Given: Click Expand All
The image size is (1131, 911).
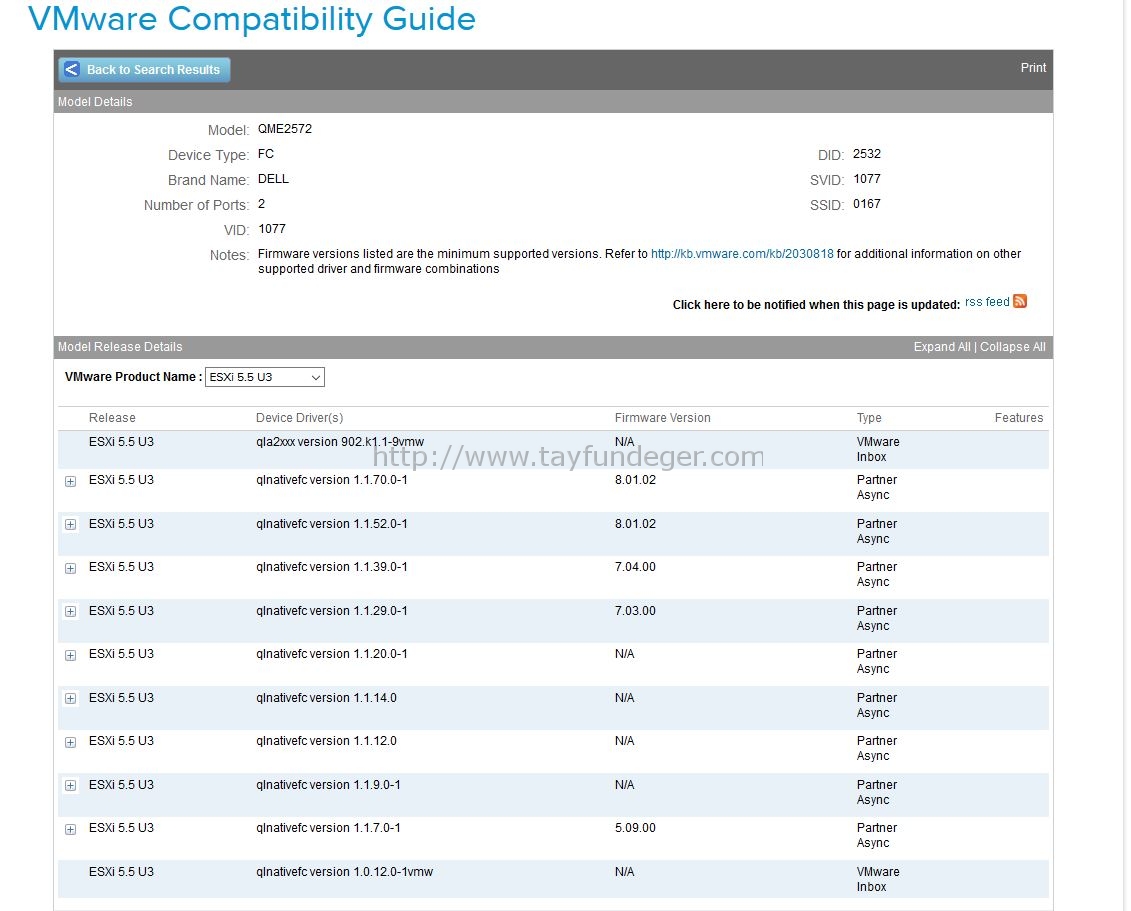Looking at the screenshot, I should click(x=942, y=347).
